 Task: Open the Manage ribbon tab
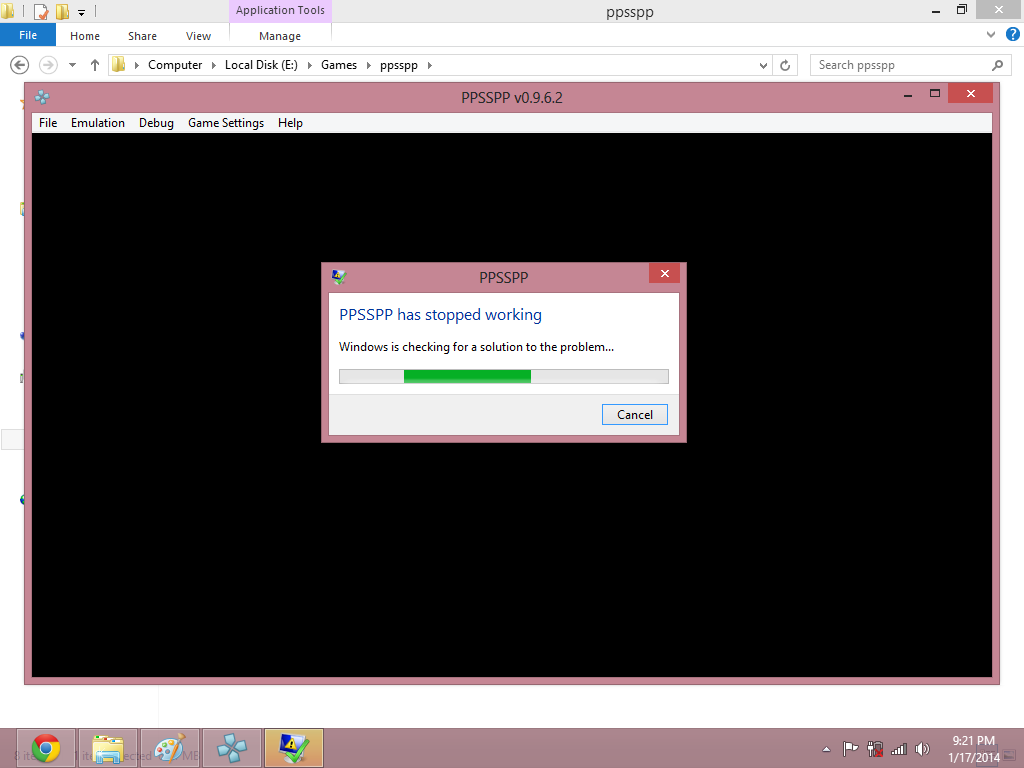click(280, 36)
